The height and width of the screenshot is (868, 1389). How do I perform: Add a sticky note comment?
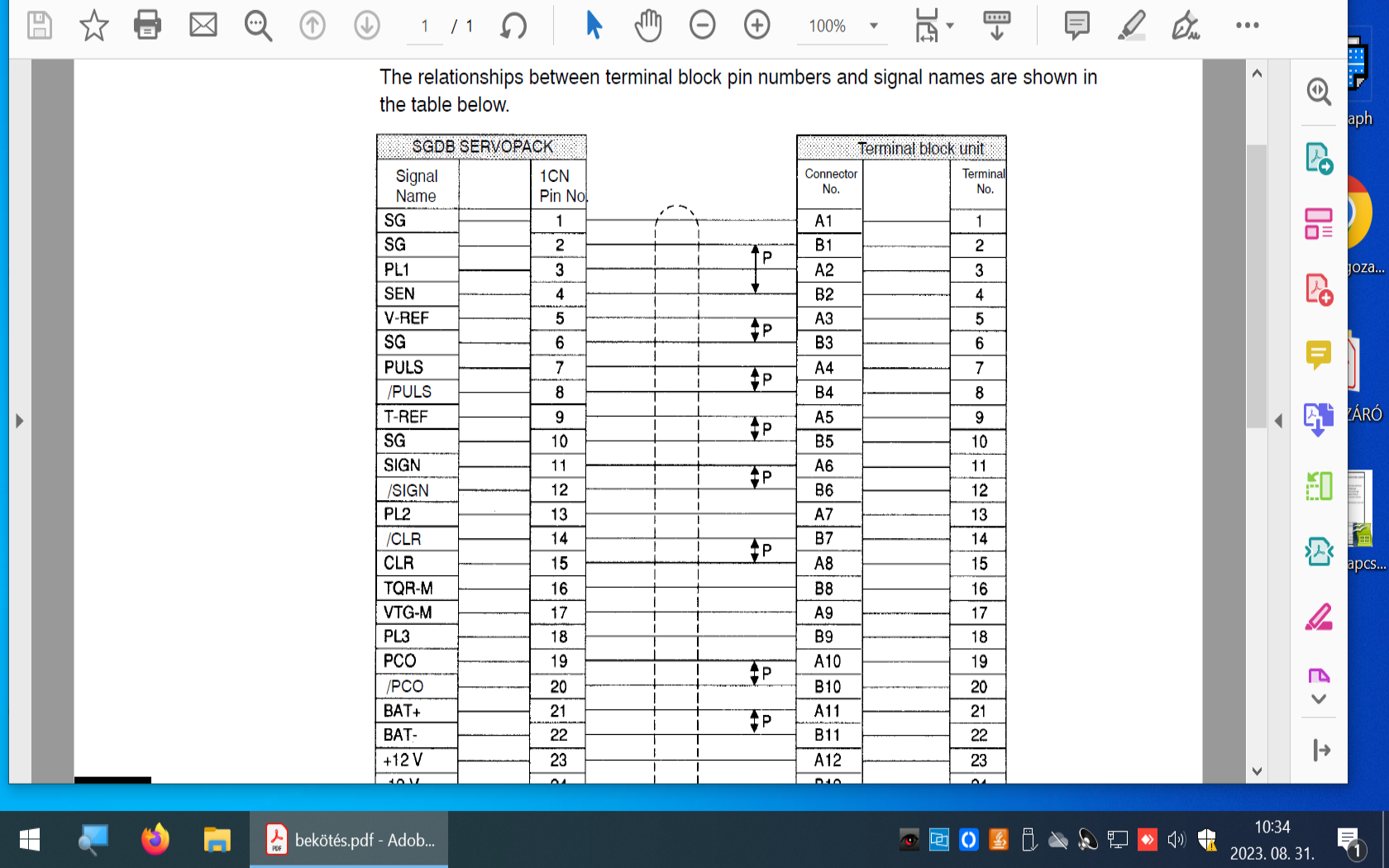1076,26
